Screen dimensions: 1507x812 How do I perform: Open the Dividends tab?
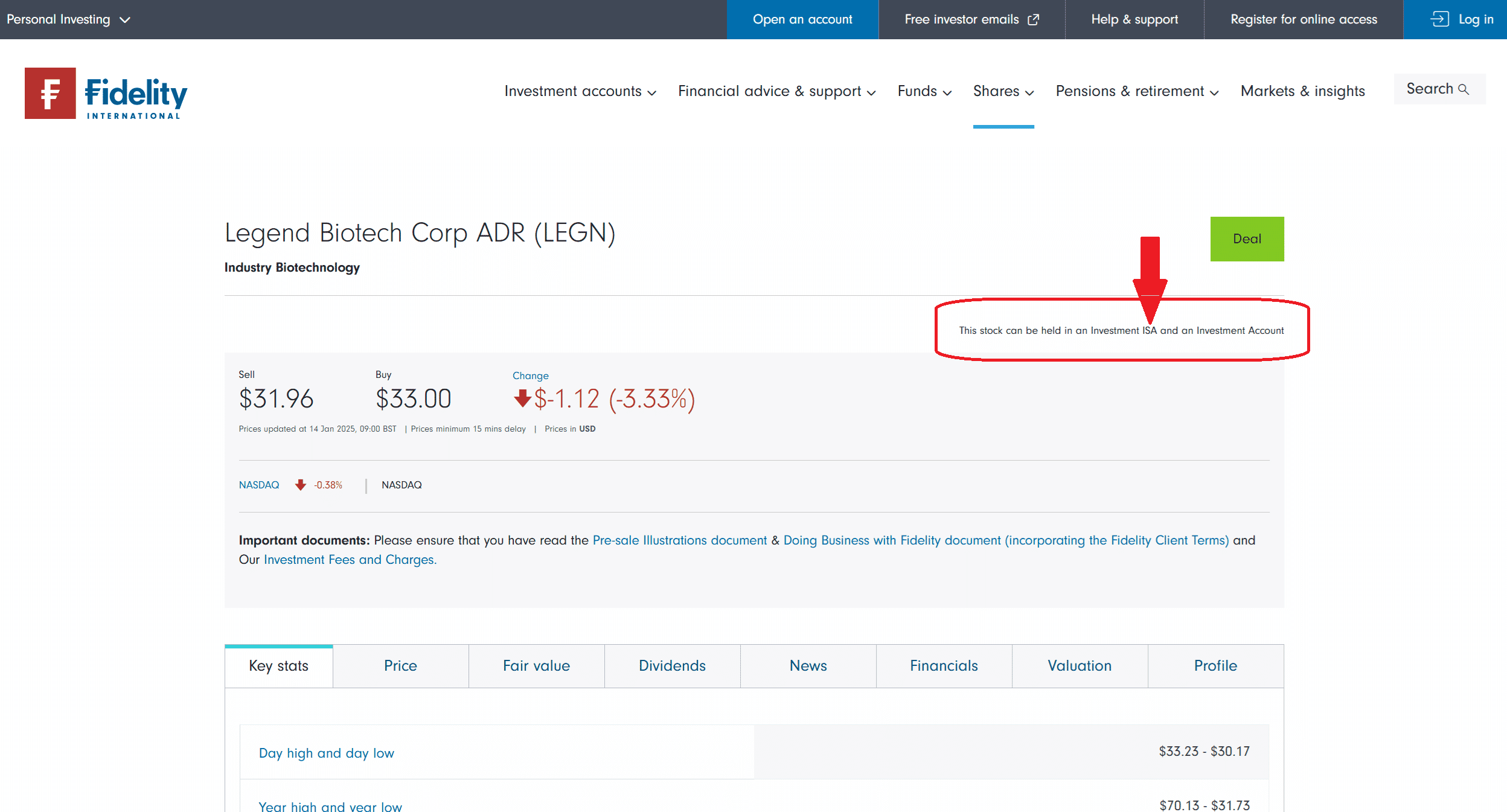point(672,666)
